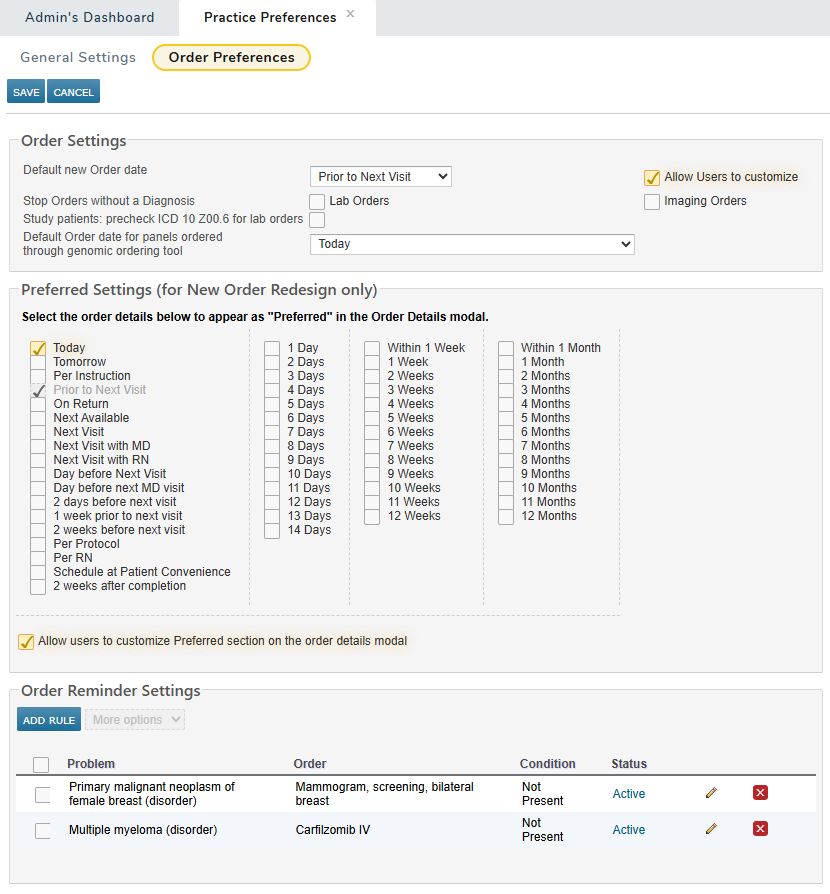Uncheck Allow users to customize Preferred section

point(25,641)
